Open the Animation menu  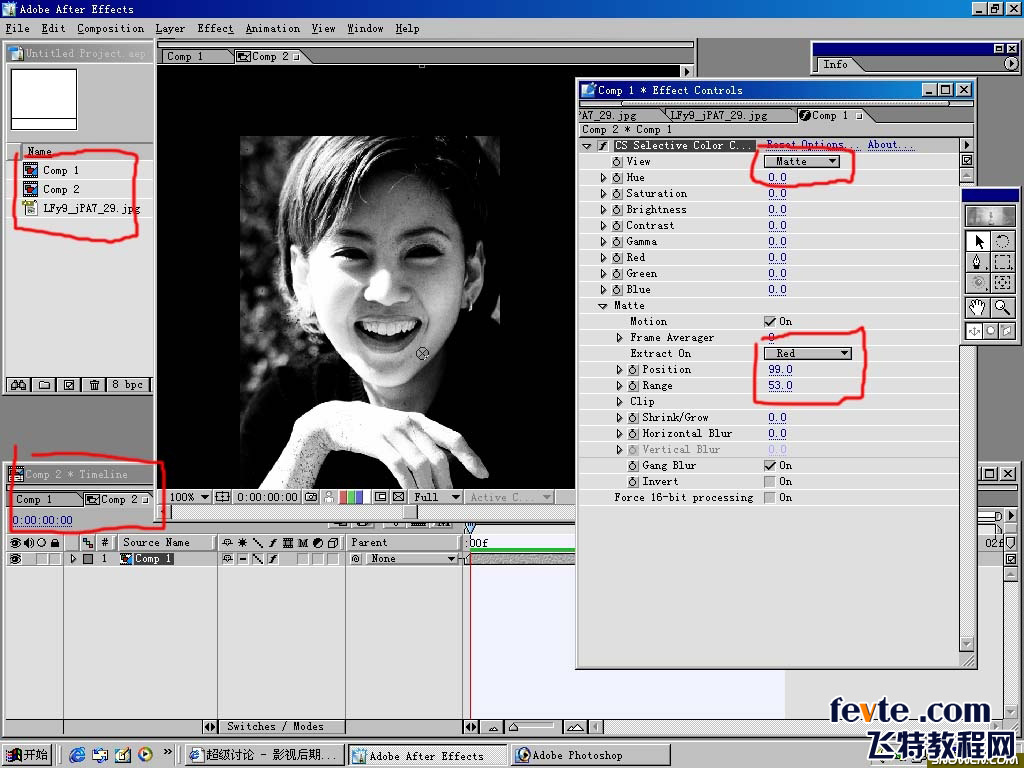272,29
